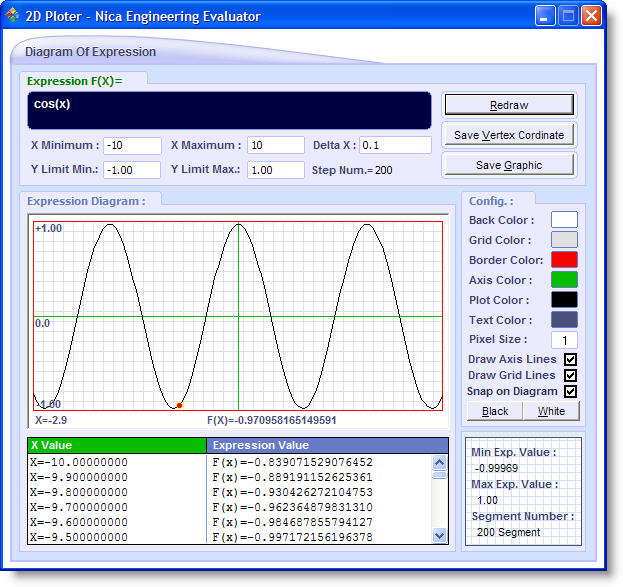Pick the Back Color white swatch
This screenshot has height=587, width=623.
(x=564, y=220)
